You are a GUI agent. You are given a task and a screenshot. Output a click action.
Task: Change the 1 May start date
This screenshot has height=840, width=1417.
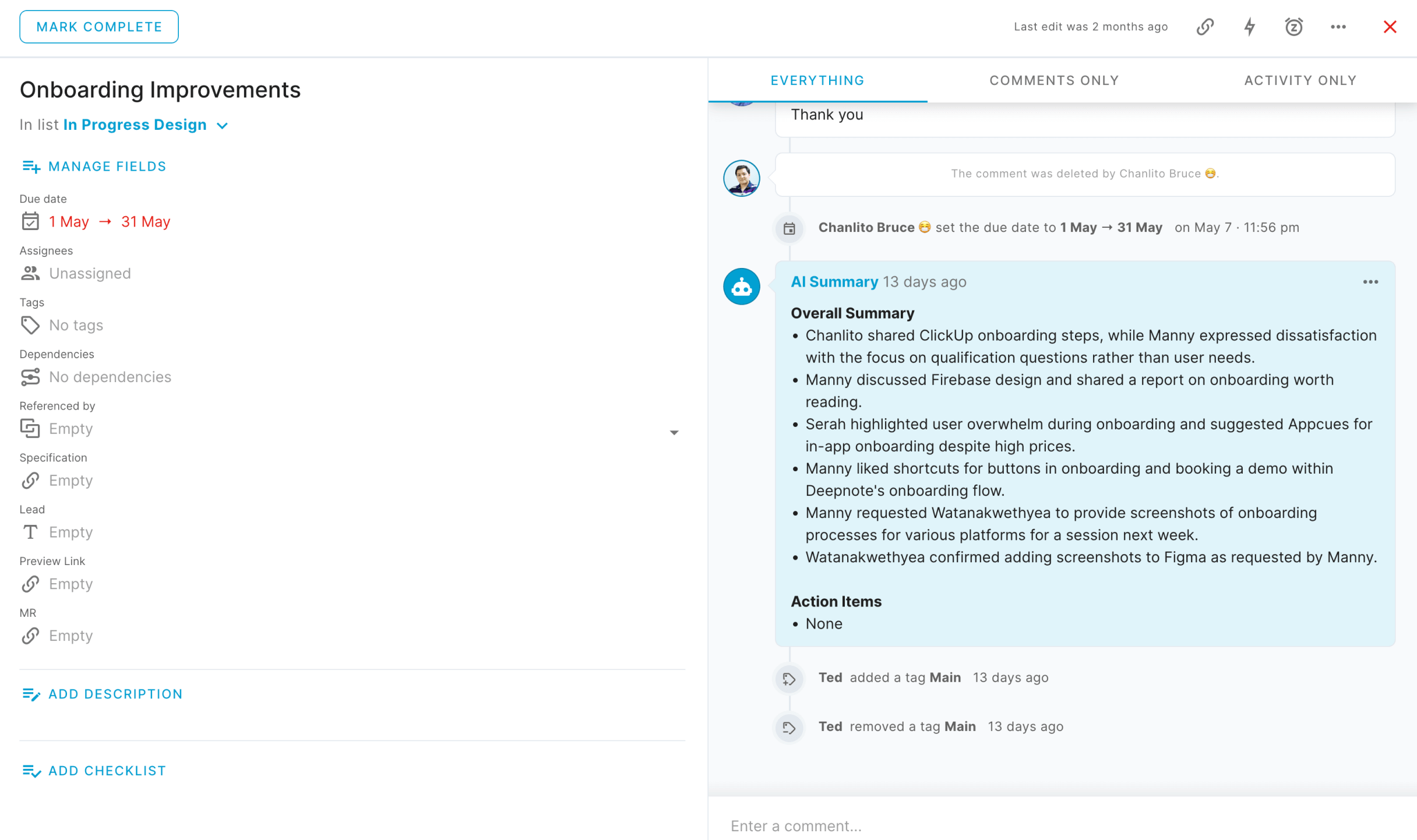(x=69, y=222)
